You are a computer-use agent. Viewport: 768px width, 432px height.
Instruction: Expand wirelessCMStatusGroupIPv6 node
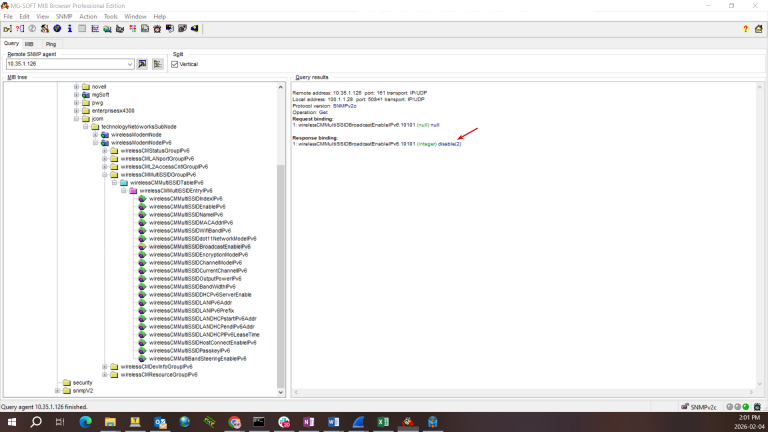coord(105,151)
